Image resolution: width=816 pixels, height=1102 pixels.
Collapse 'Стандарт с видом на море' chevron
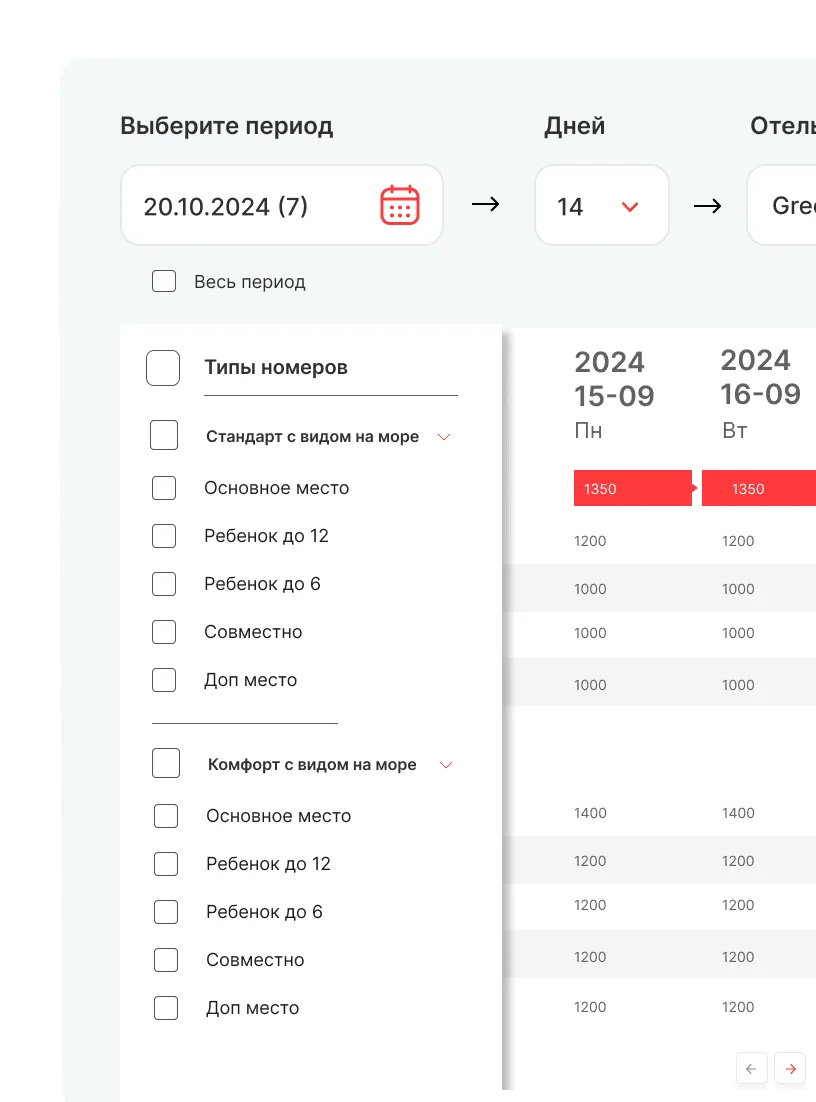[x=443, y=437]
